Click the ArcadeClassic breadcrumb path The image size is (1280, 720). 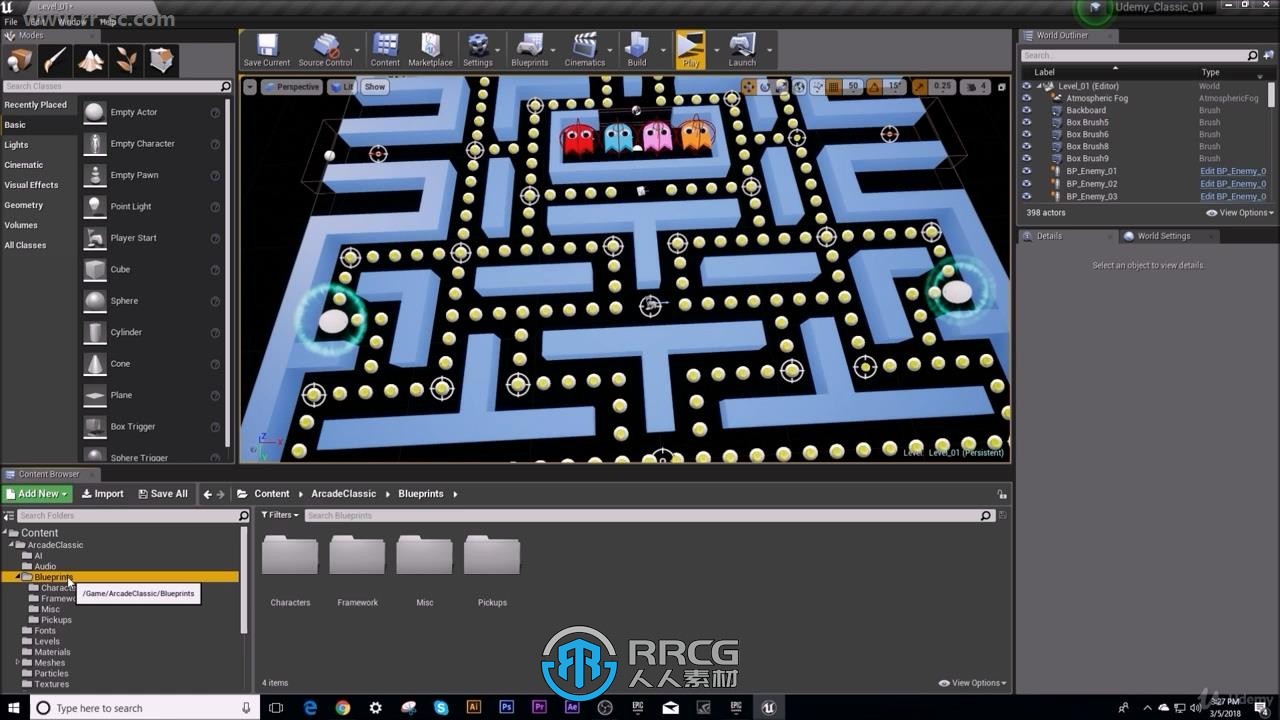click(x=343, y=494)
